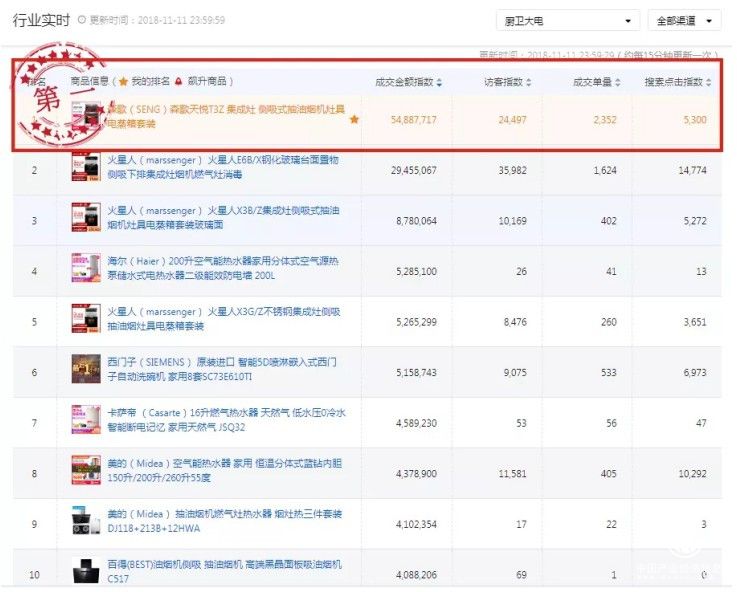The width and height of the screenshot is (737, 592).
Task: Sort by 访客指数 arrow icon
Action: [x=529, y=82]
